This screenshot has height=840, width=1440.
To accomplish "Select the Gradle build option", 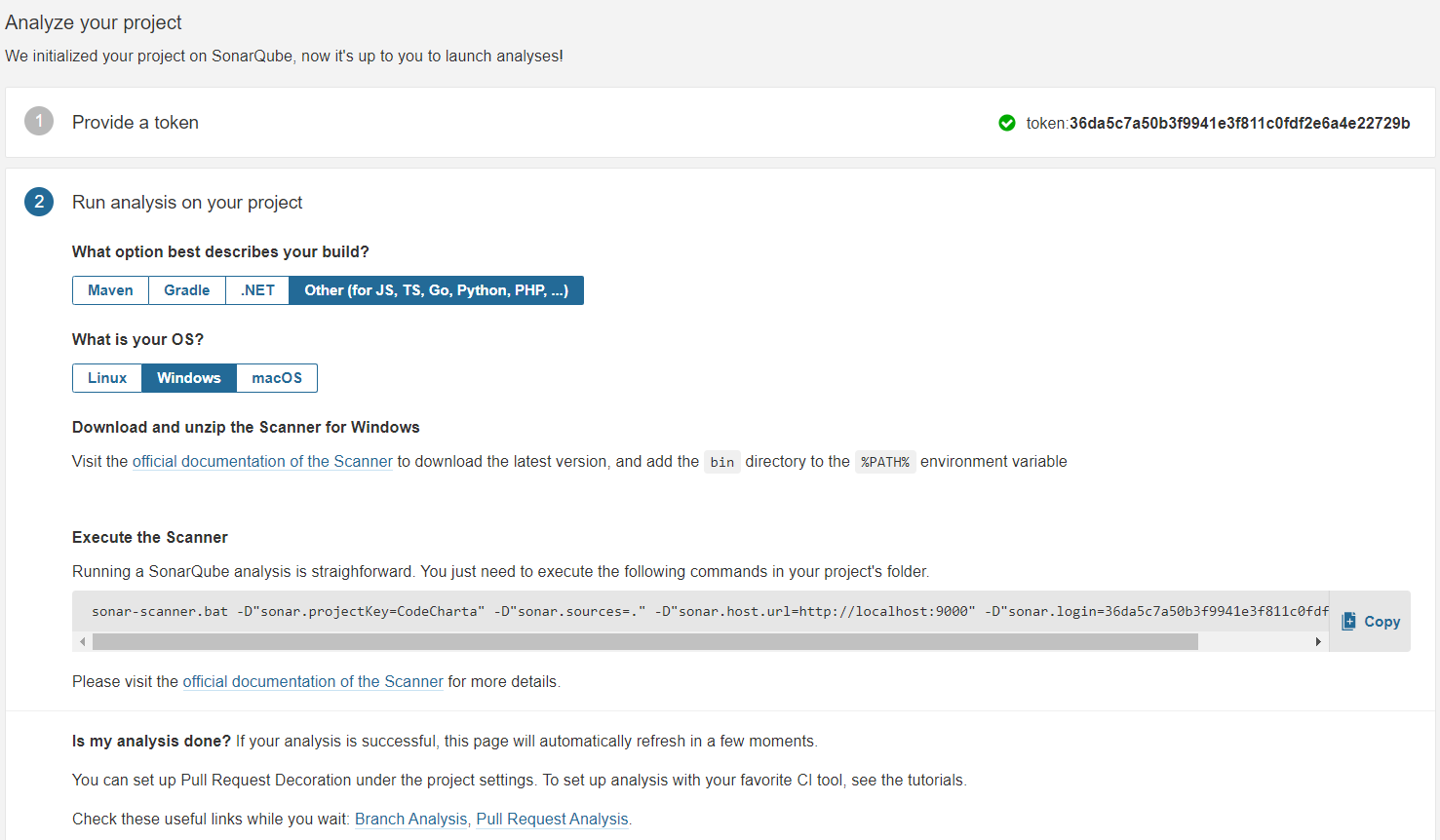I will 187,290.
